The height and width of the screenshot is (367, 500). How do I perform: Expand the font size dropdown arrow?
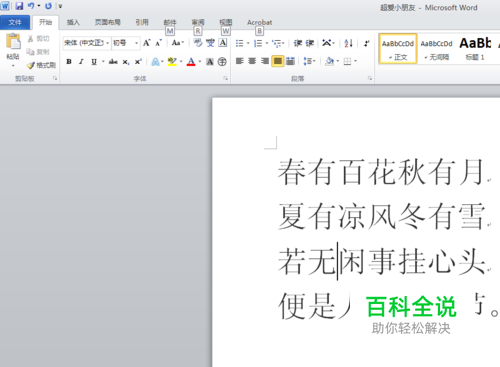136,43
